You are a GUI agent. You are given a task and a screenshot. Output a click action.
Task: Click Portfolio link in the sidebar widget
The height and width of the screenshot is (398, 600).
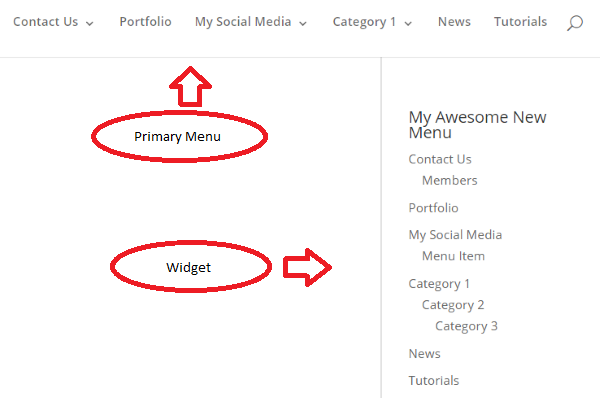pos(434,208)
